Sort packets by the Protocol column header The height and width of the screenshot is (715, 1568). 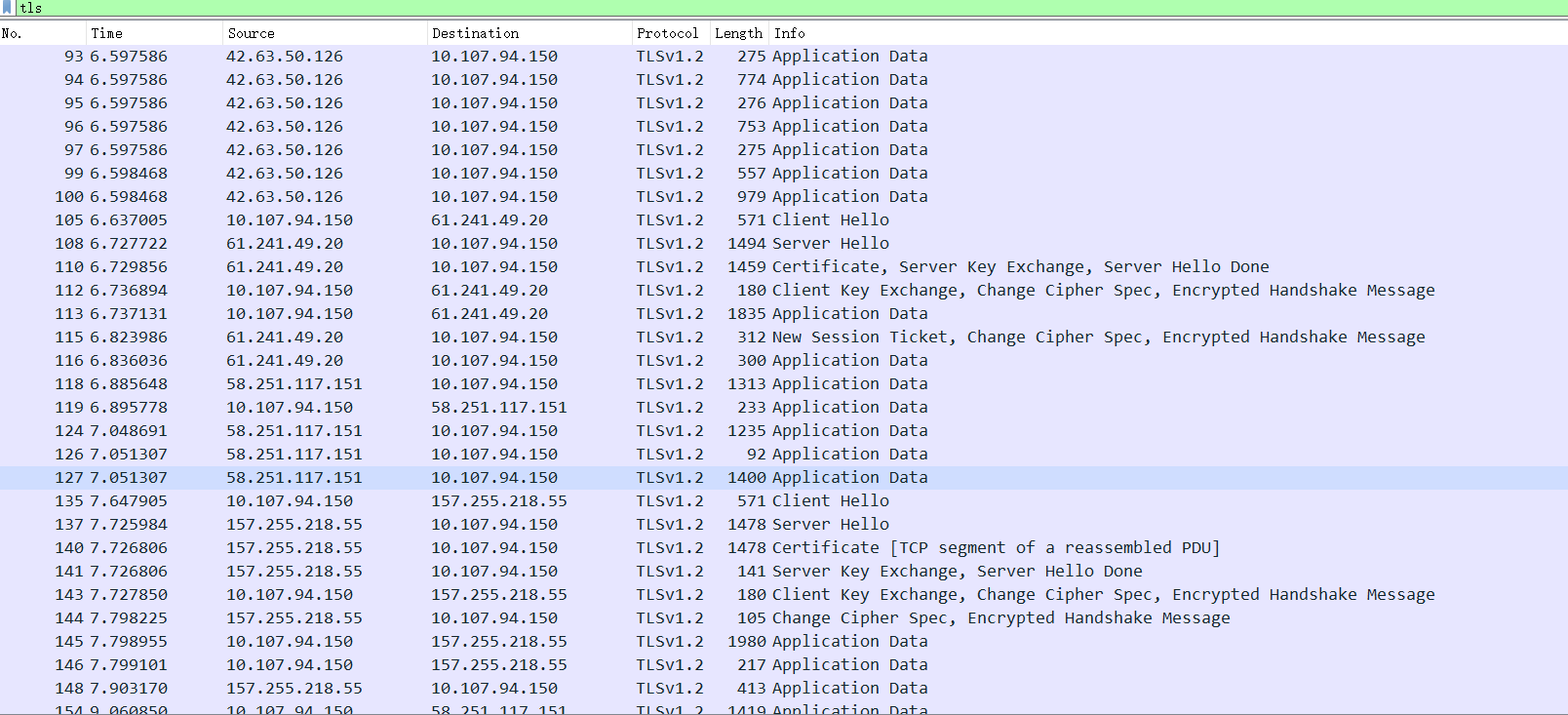(x=672, y=33)
